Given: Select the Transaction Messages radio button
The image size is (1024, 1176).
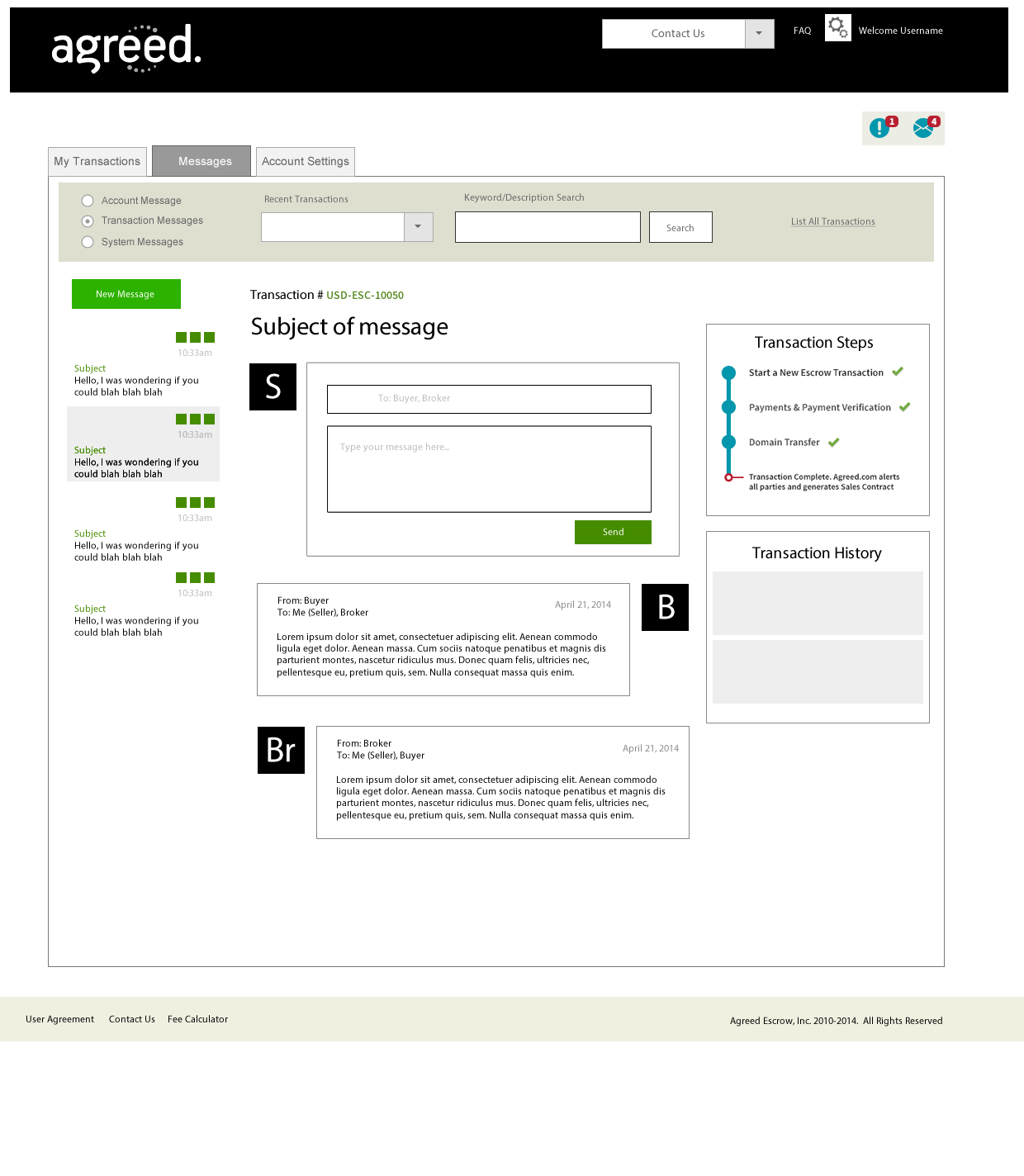Looking at the screenshot, I should pyautogui.click(x=88, y=220).
